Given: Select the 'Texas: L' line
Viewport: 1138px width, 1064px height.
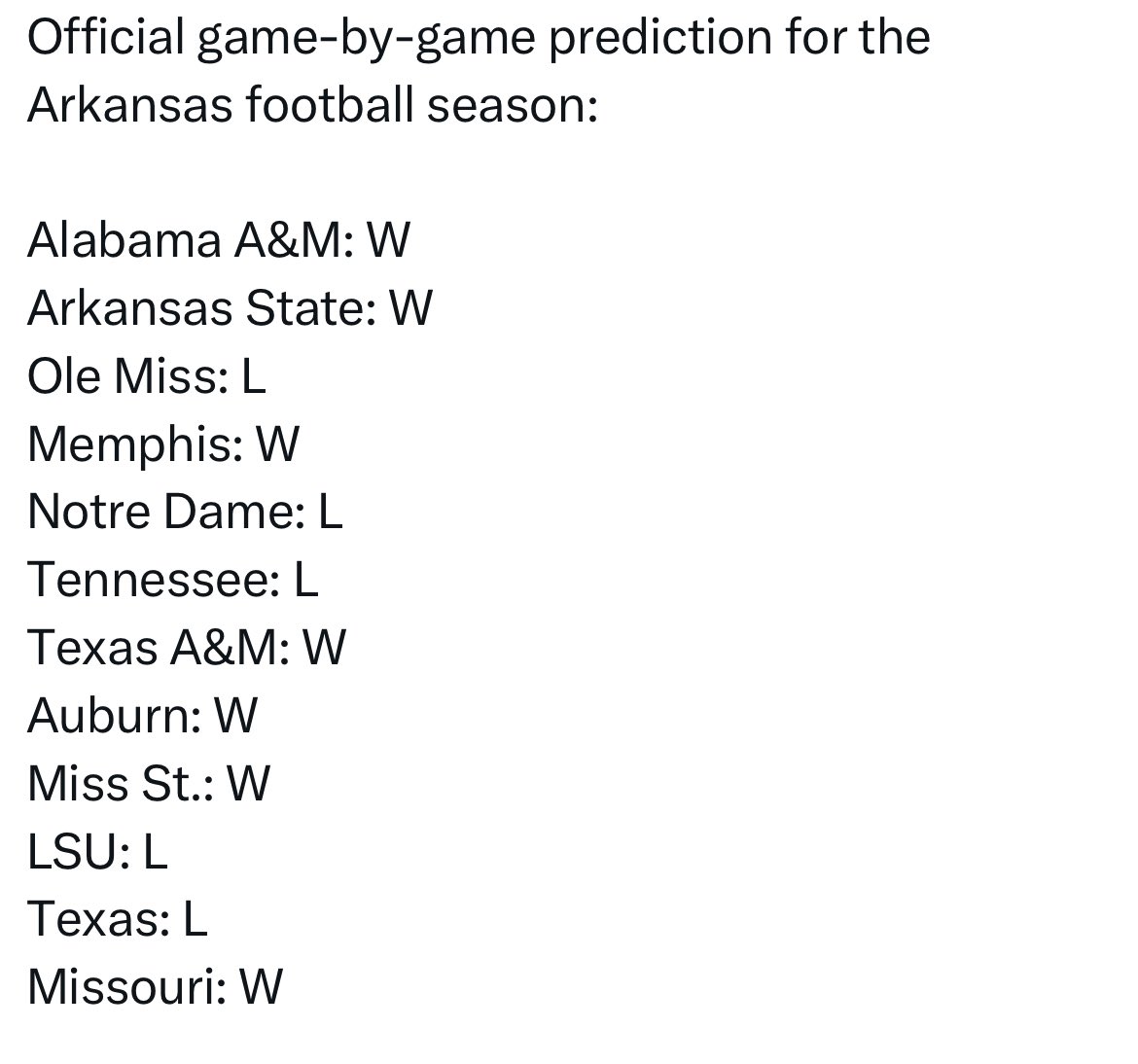Looking at the screenshot, I should pyautogui.click(x=118, y=919).
